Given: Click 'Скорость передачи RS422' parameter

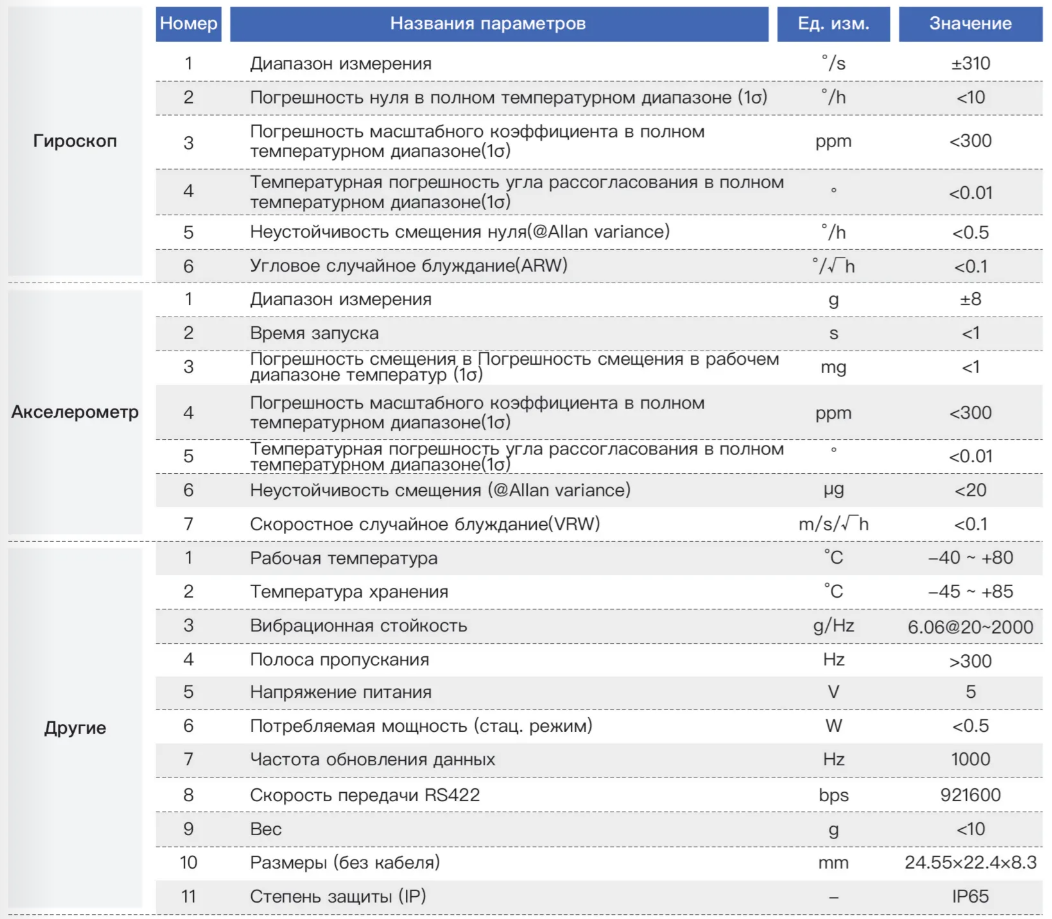Looking at the screenshot, I should click(365, 796).
